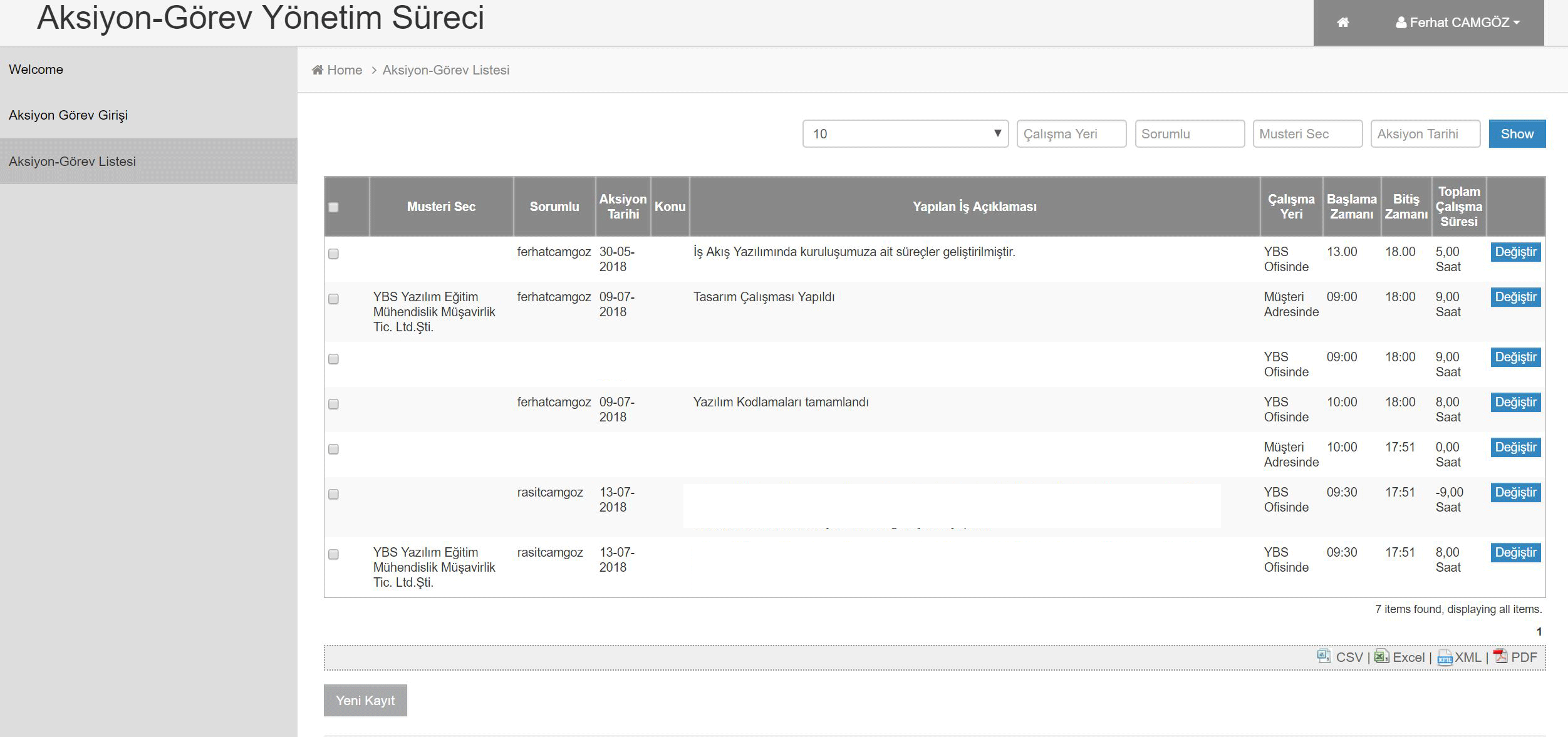Open the page size dropdown showing 10

905,134
